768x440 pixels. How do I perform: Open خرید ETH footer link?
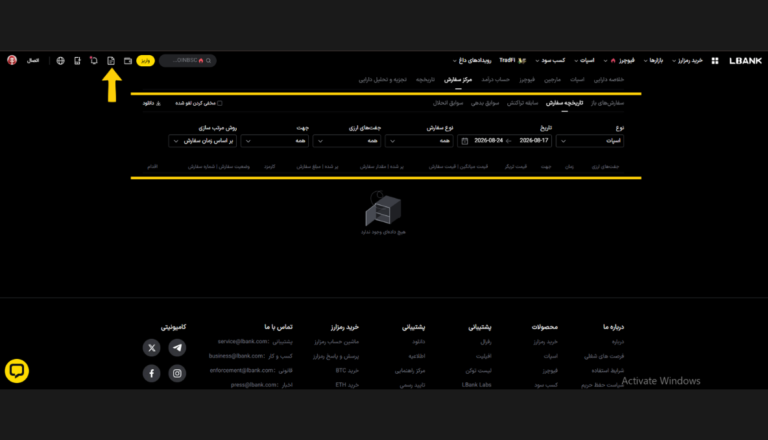tap(347, 385)
